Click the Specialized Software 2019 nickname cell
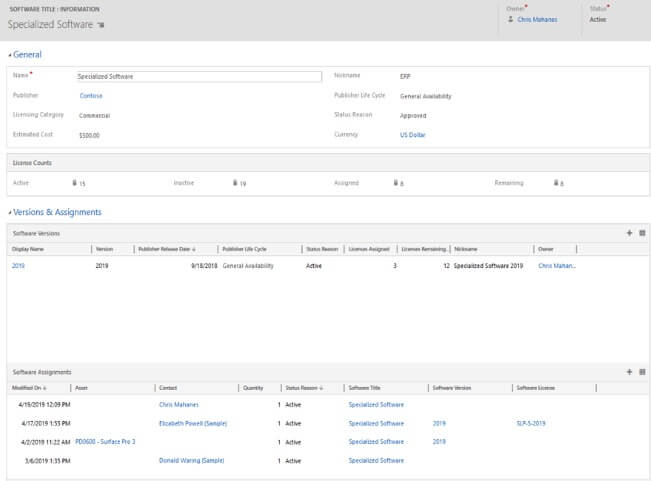Image resolution: width=651 pixels, height=481 pixels. pos(488,266)
